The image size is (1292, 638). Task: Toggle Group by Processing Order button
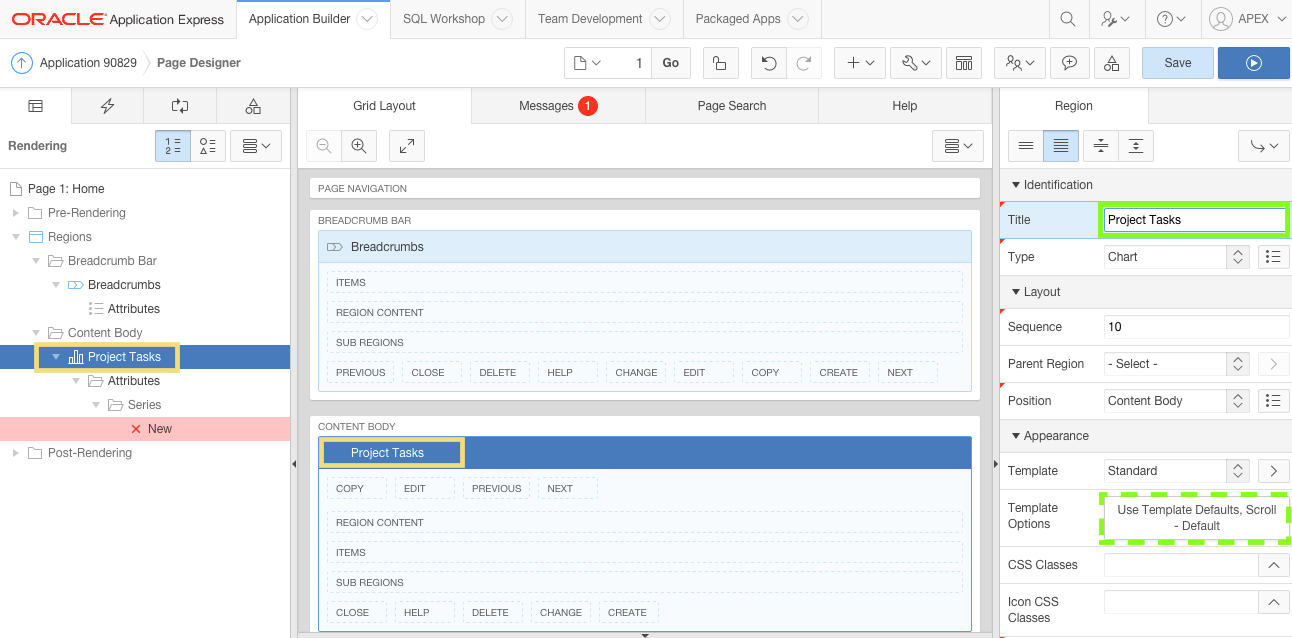click(173, 146)
